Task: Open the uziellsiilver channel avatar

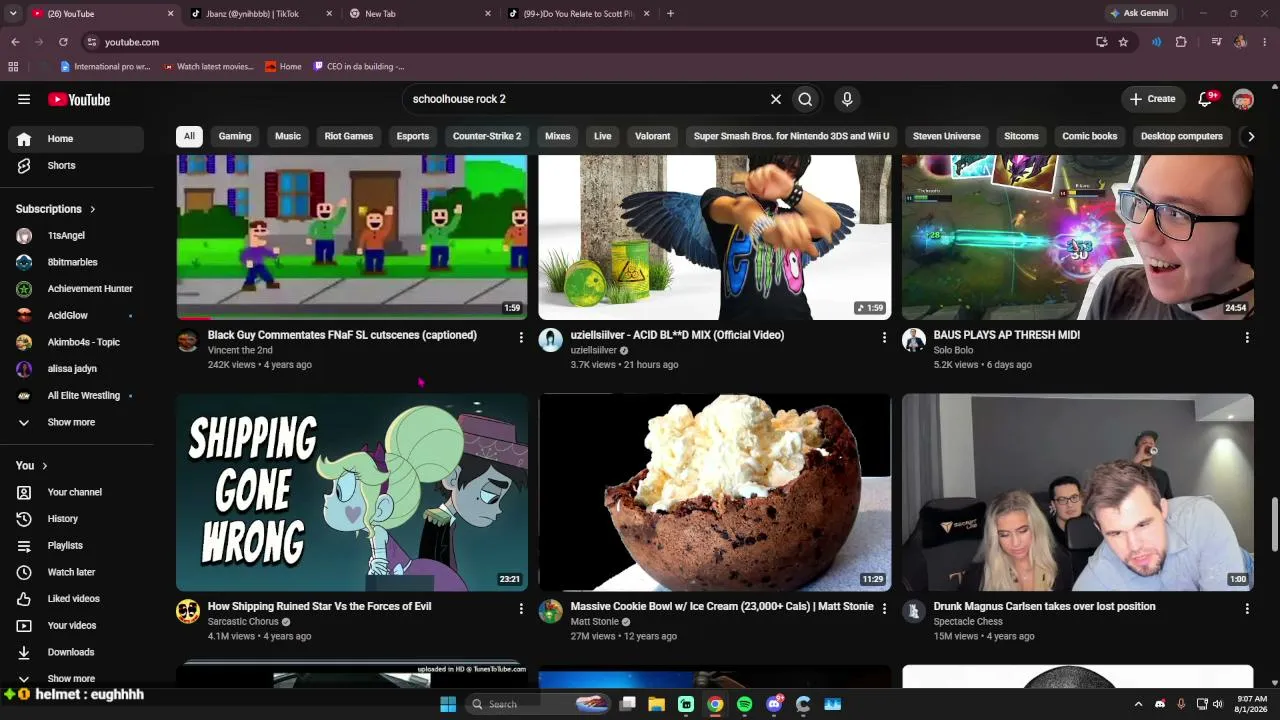Action: pyautogui.click(x=551, y=341)
